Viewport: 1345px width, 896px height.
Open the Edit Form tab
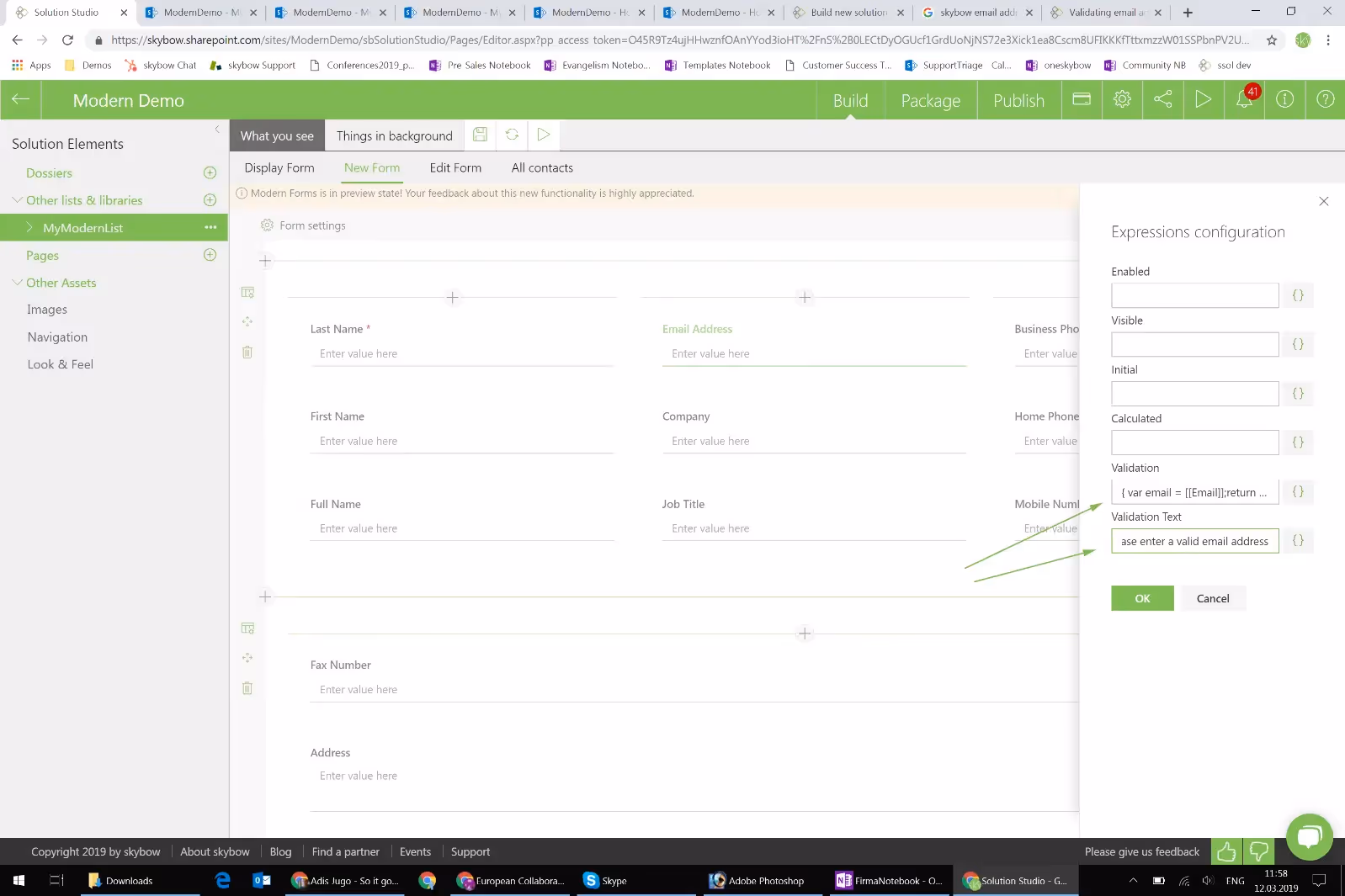[455, 167]
